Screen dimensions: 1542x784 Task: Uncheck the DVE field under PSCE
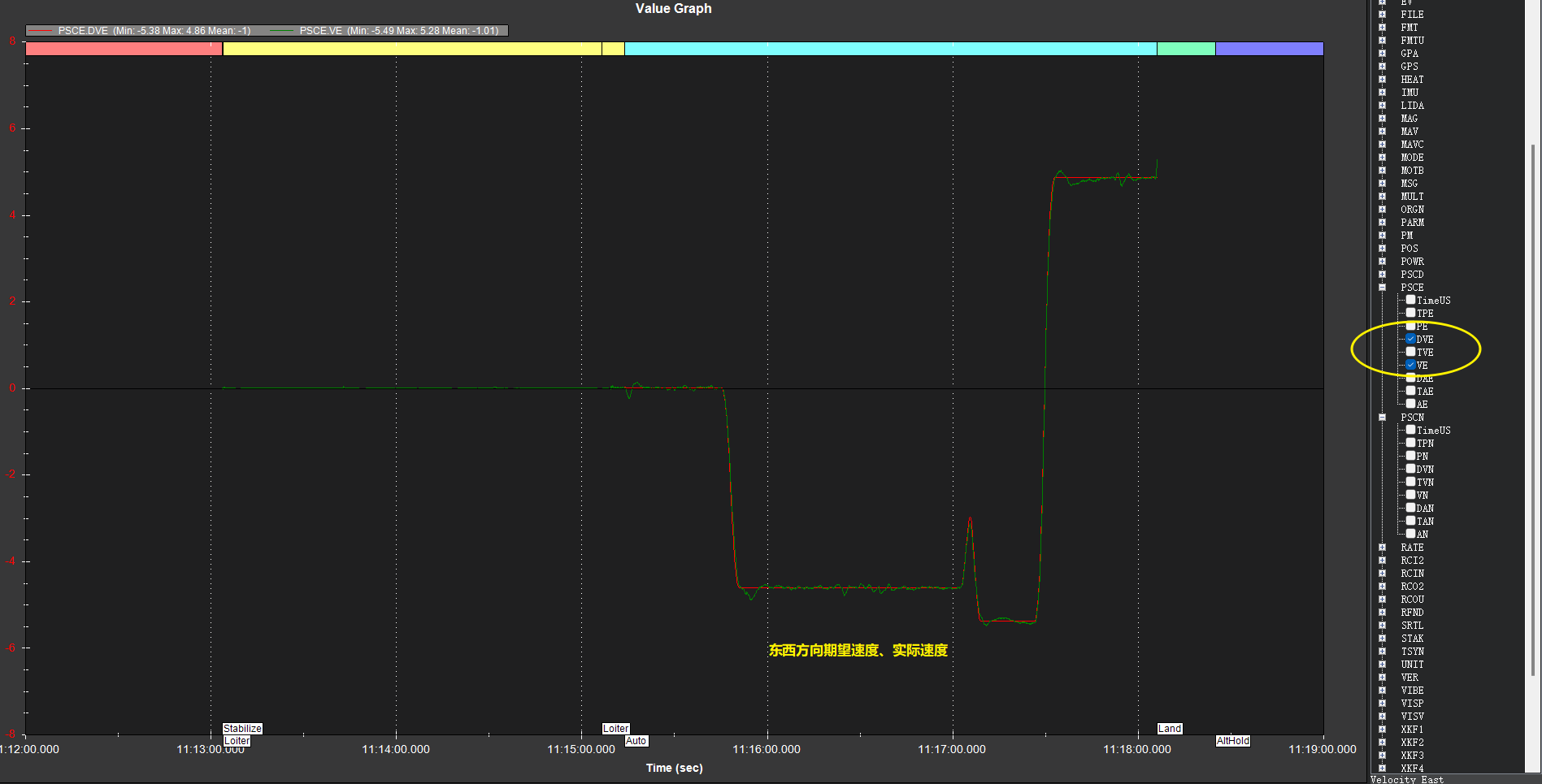click(x=1410, y=339)
